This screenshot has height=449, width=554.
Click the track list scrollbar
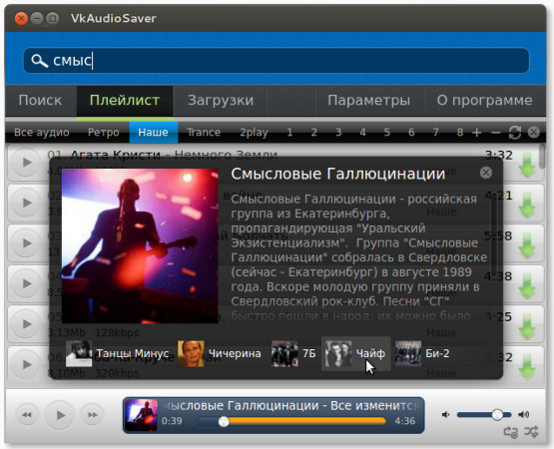coord(542,157)
